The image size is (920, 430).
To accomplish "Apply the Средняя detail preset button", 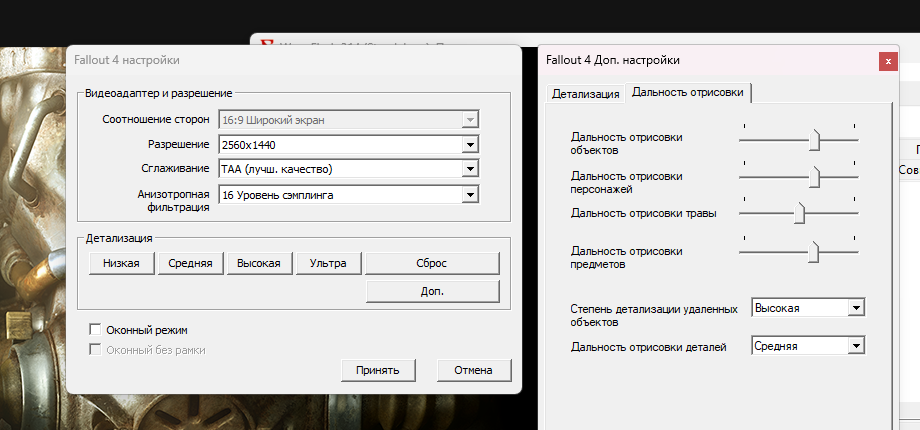I will [x=190, y=263].
